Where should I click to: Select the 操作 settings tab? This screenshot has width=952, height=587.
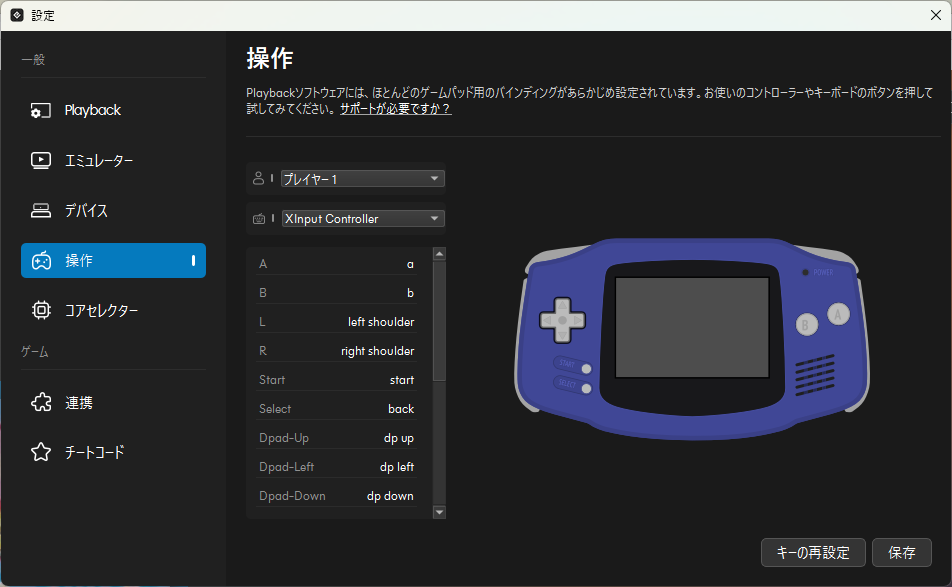[x=113, y=261]
